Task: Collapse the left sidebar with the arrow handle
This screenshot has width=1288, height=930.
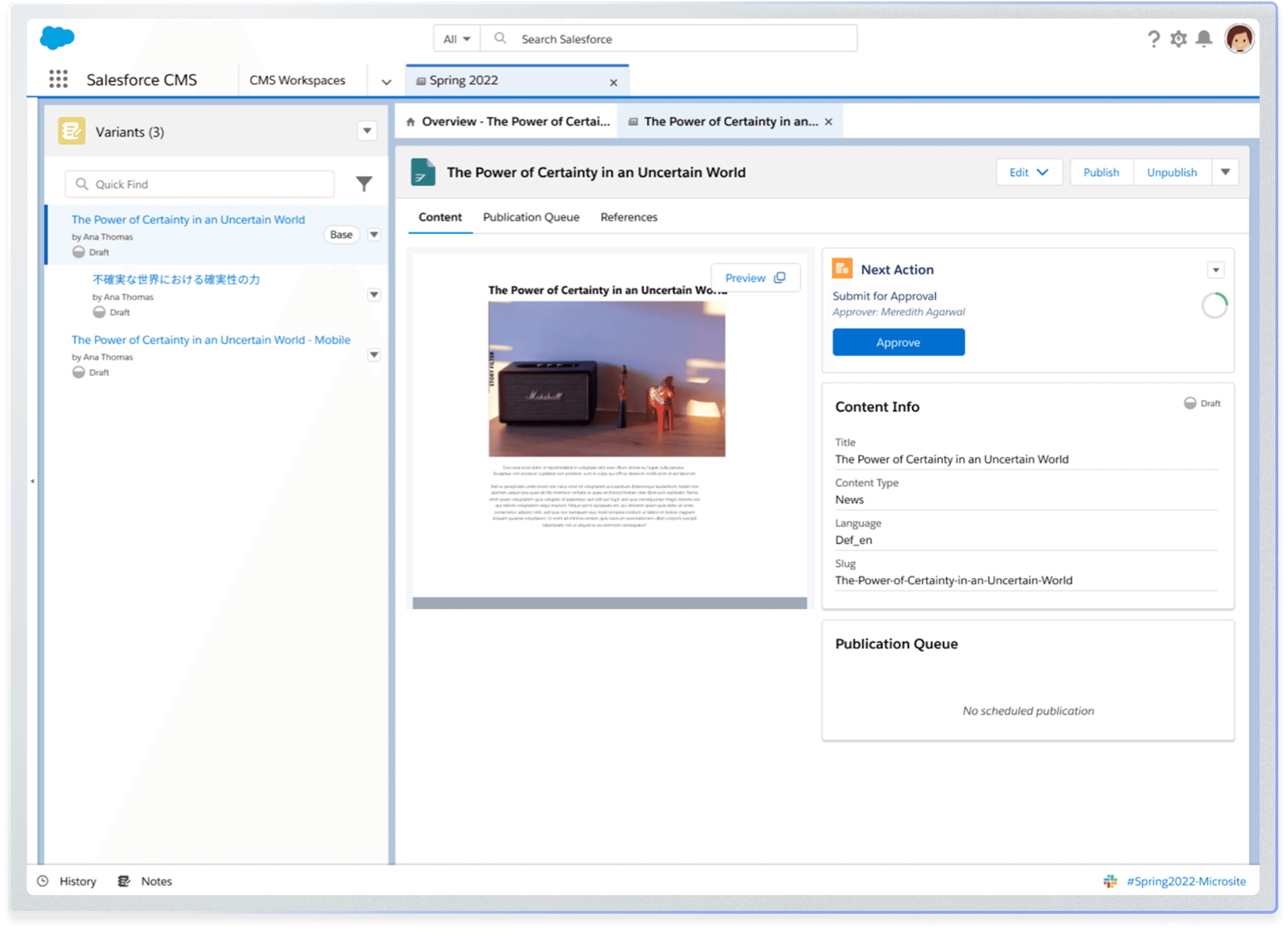Action: (x=33, y=481)
